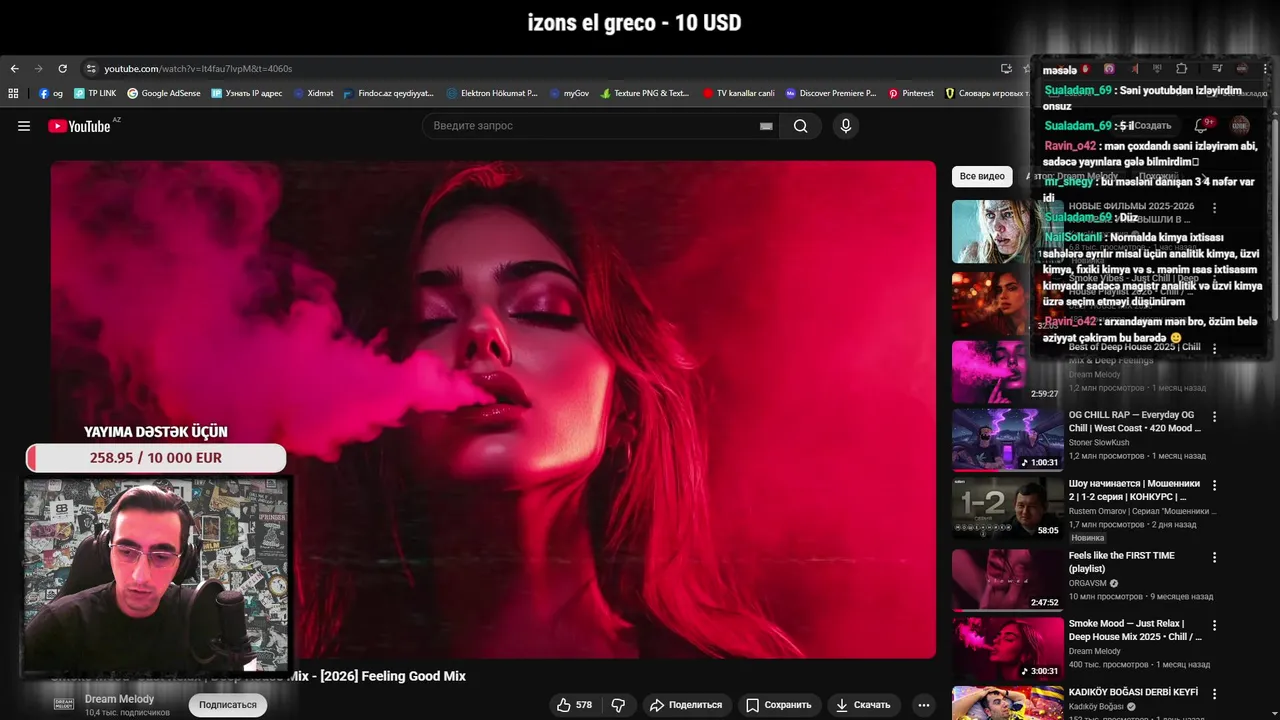Open the Pinterest bookmark

[911, 93]
